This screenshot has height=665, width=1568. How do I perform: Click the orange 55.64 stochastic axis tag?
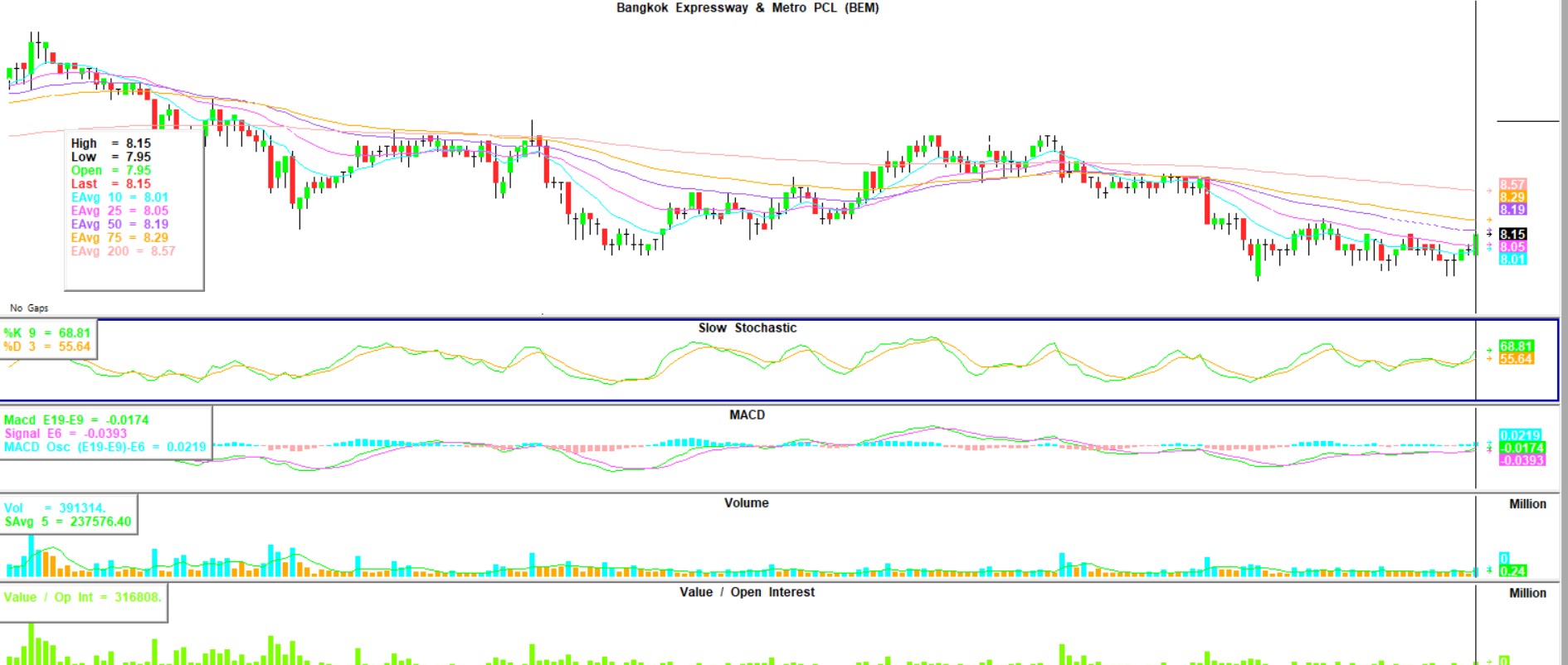point(1516,359)
